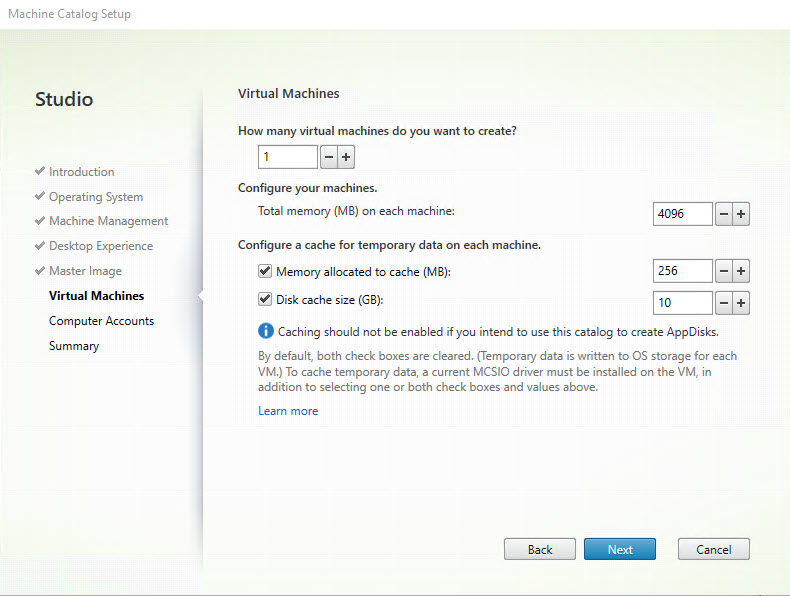Click the Next button
This screenshot has height=596, width=790.
[x=620, y=549]
